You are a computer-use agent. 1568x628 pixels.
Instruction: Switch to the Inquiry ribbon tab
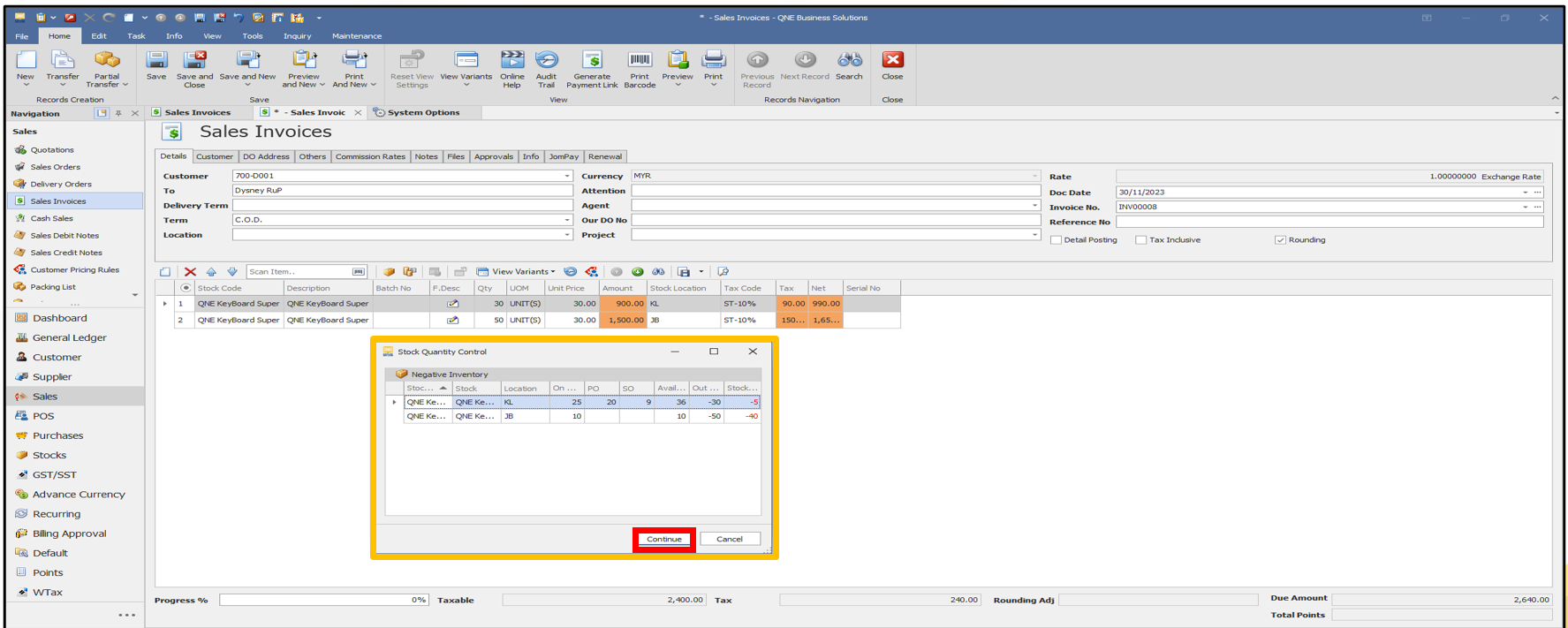click(x=297, y=36)
